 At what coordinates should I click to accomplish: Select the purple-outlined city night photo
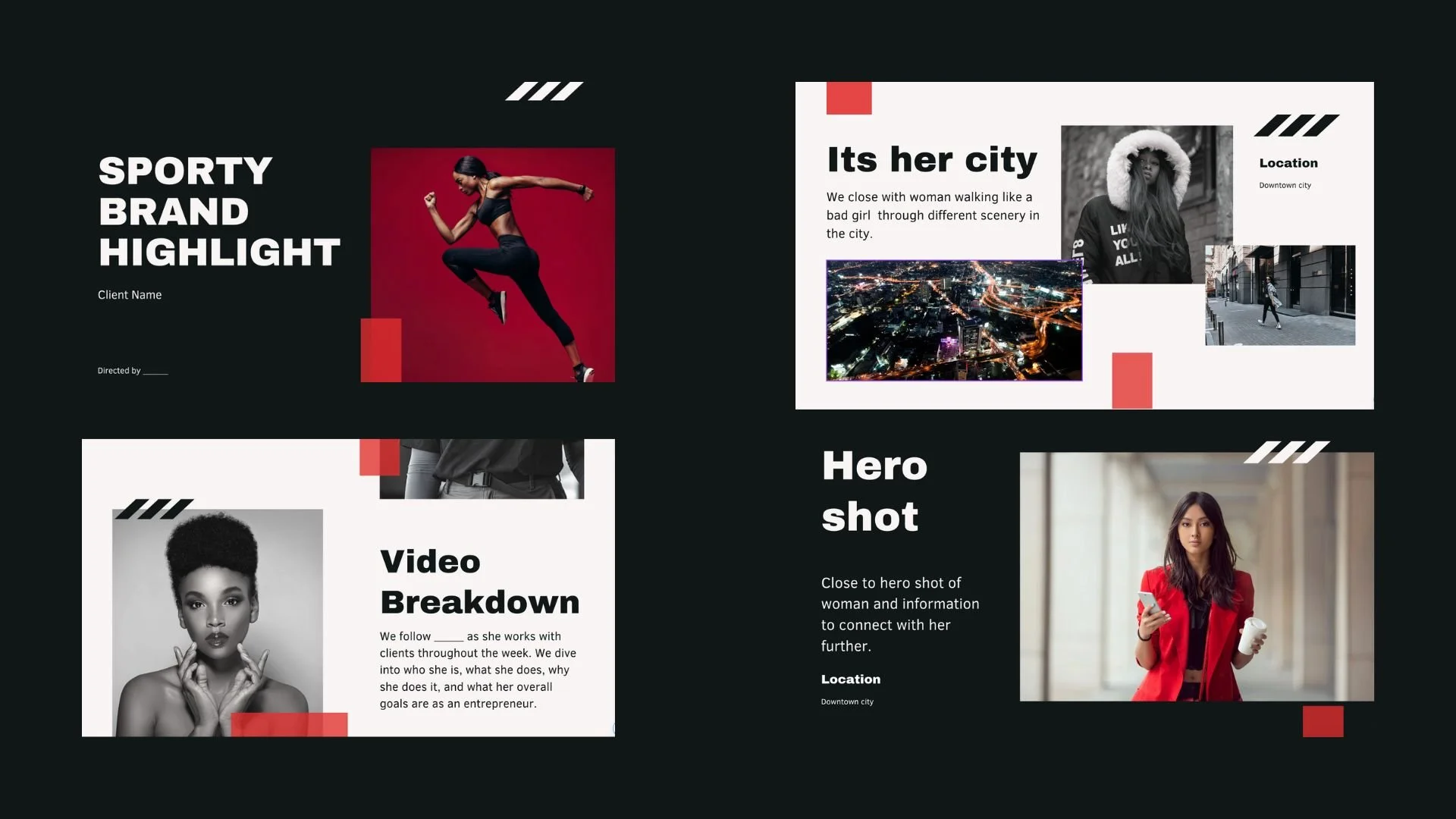[952, 320]
